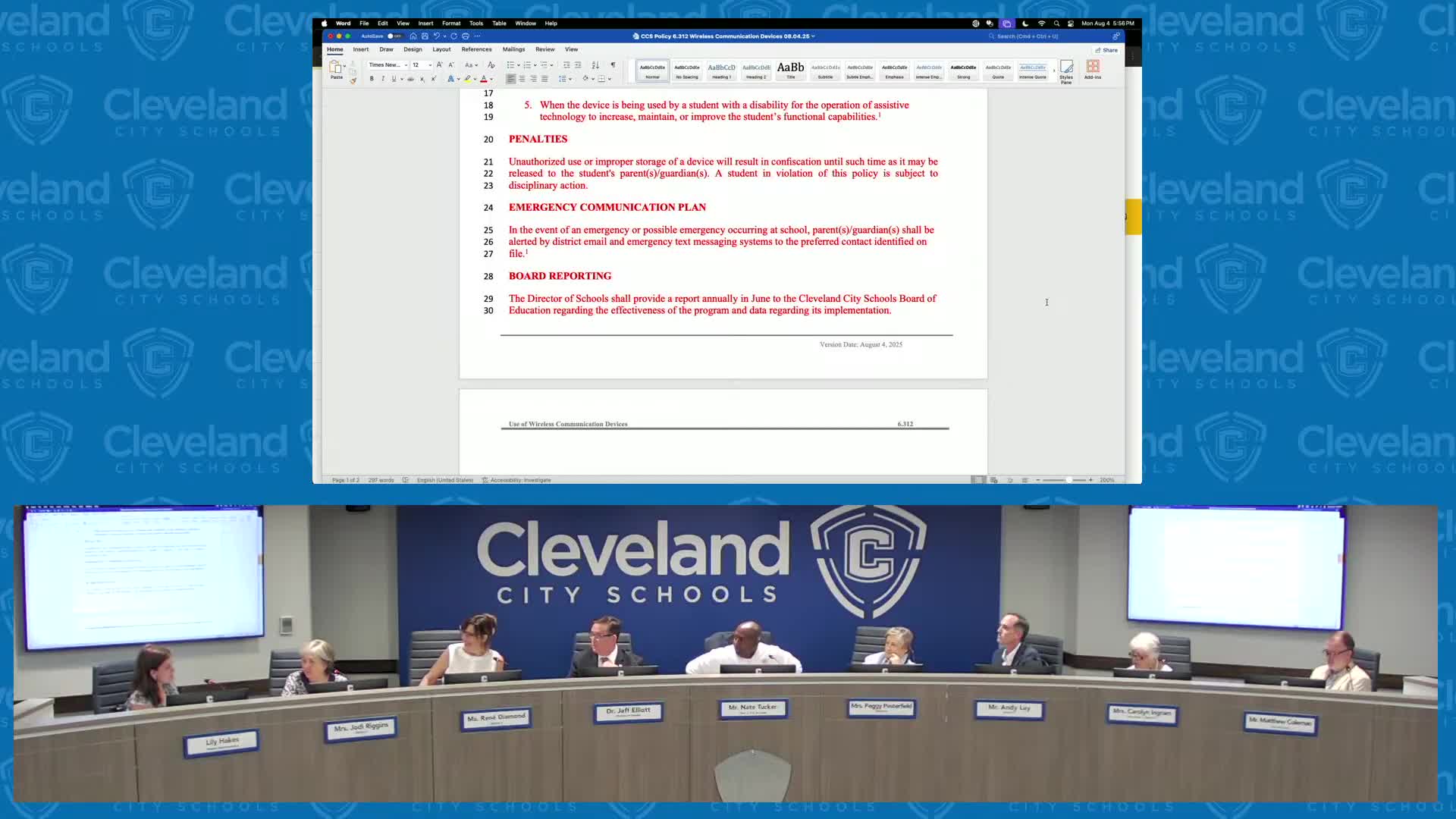Screen dimensions: 1456x819
Task: Apply bold formatting to selected text
Action: point(372,78)
